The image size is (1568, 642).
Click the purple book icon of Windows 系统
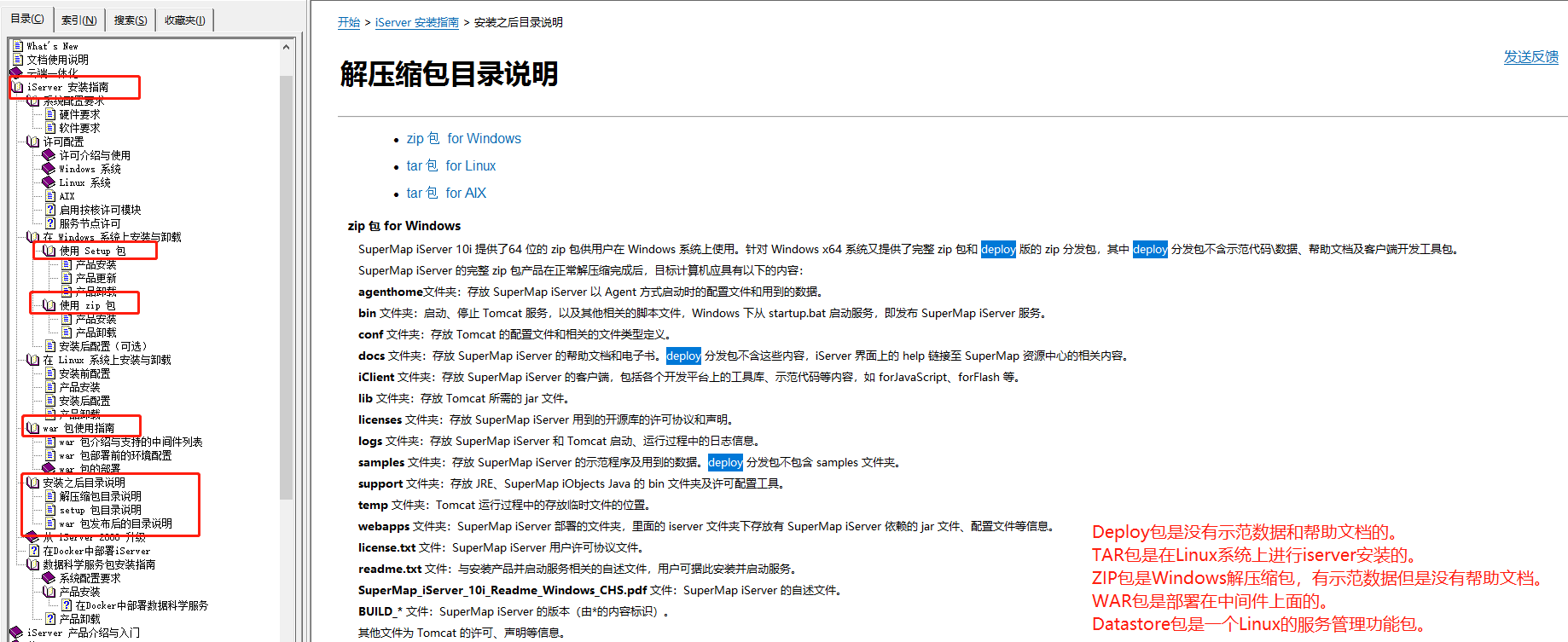tap(49, 169)
